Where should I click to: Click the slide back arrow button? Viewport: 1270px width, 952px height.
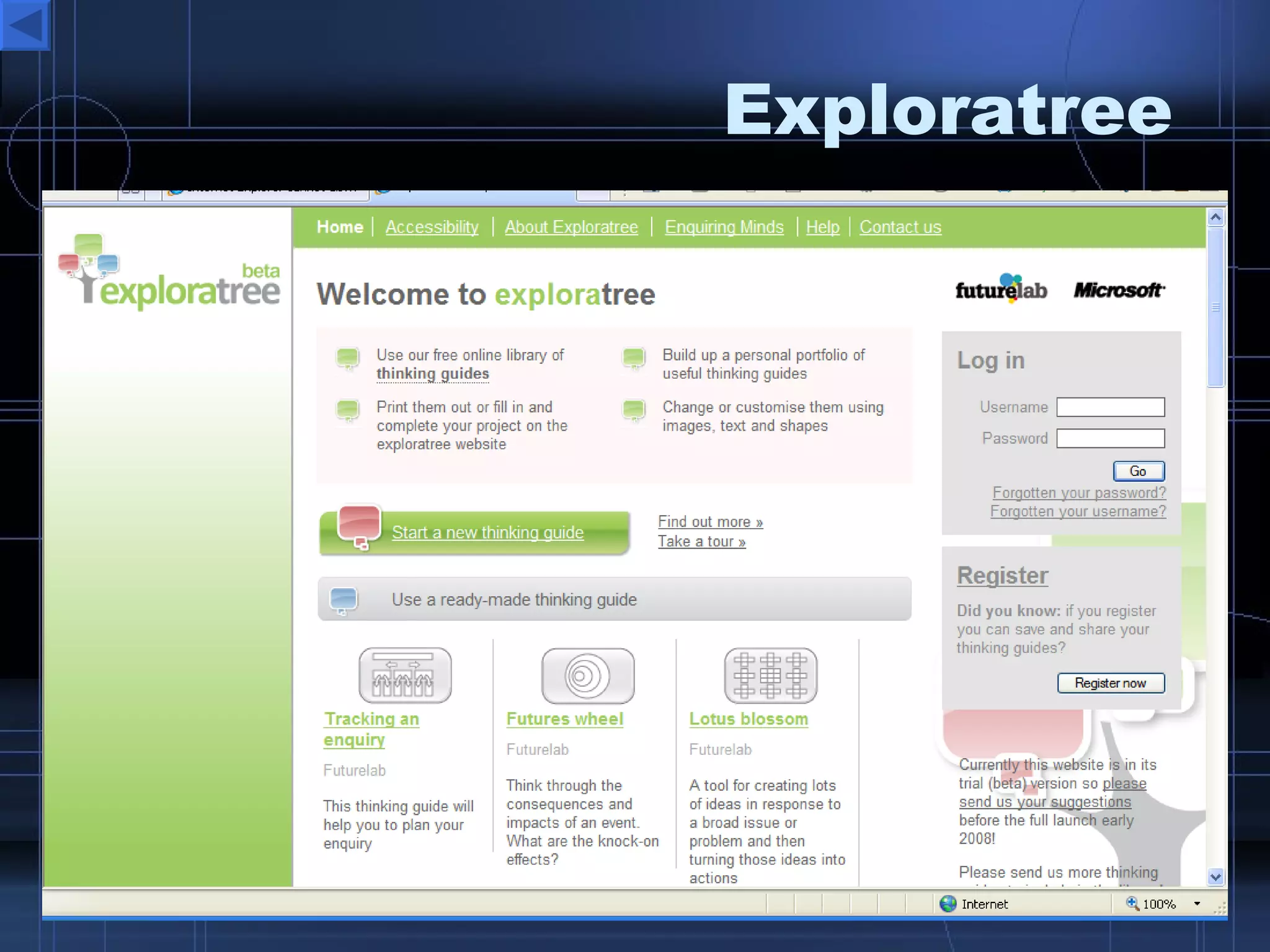coord(25,25)
